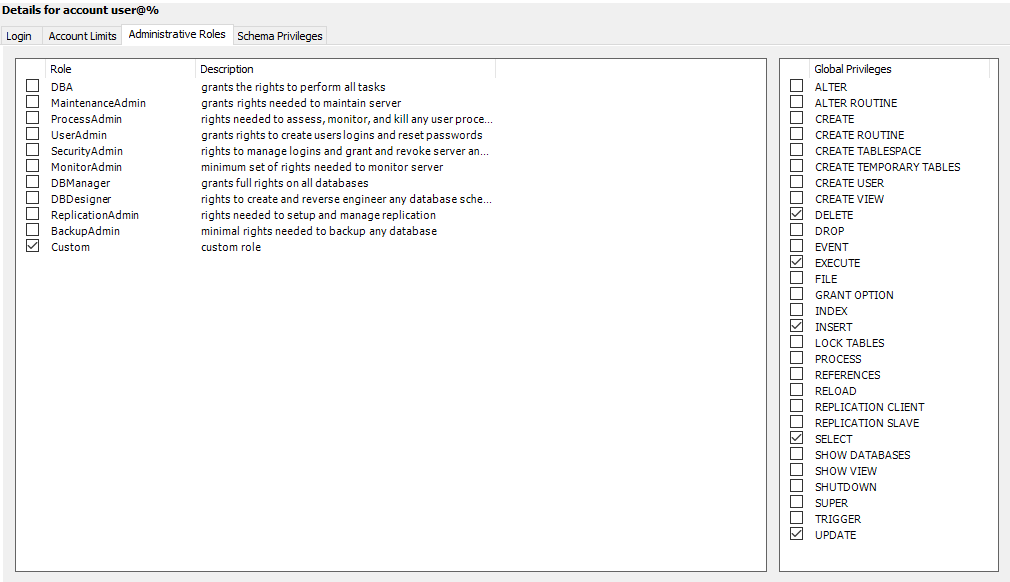Screen dimensions: 1010x582
Task: Open the Account Limits tab
Action: point(82,36)
